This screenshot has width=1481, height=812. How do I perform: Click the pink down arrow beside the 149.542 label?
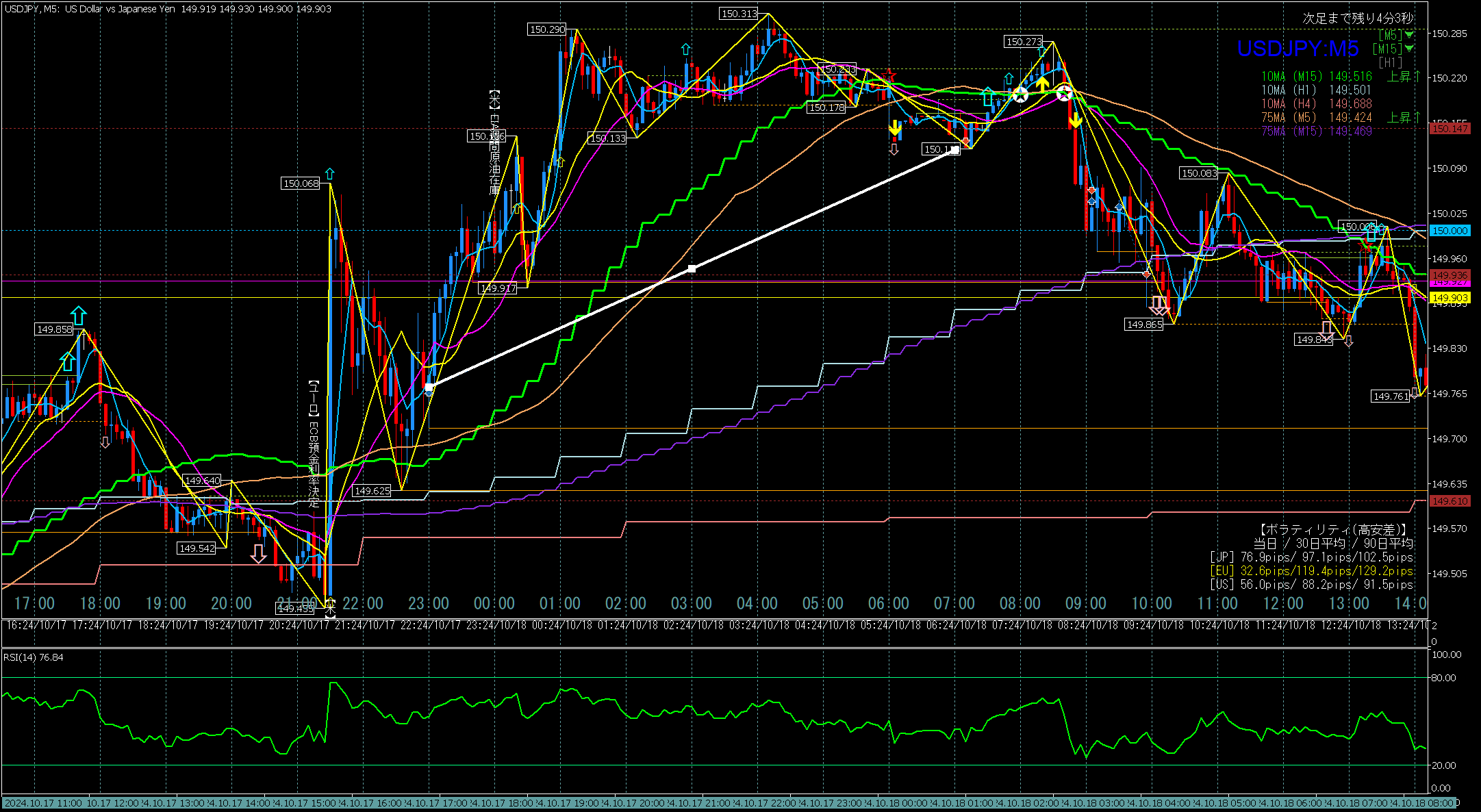(x=258, y=554)
